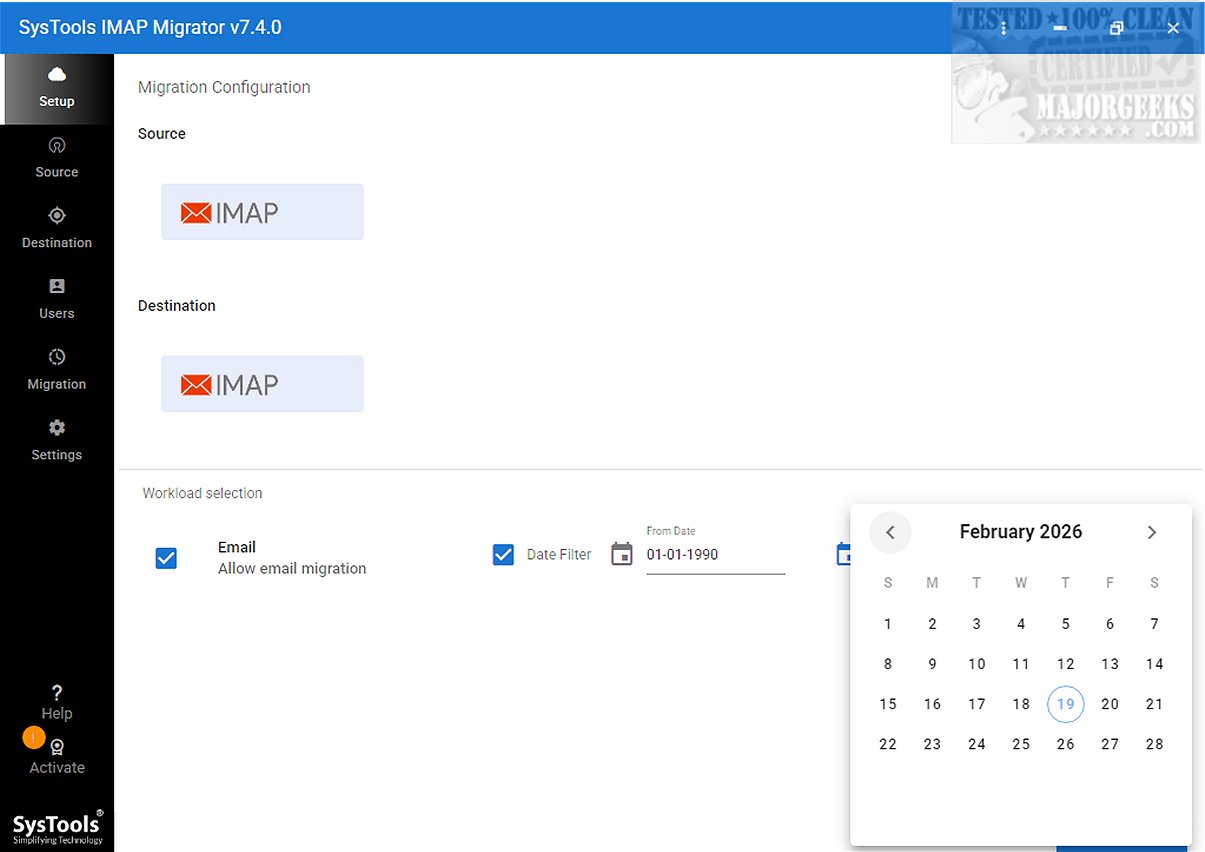Screen dimensions: 1205x852
Task: Pick February 28 in calendar
Action: point(1155,744)
